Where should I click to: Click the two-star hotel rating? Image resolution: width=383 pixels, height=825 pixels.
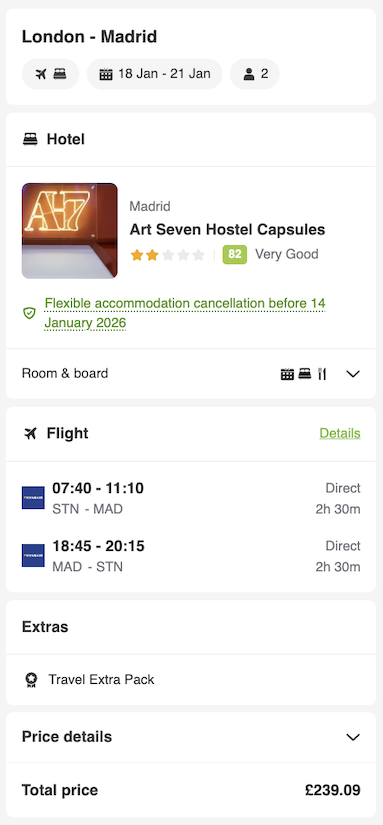(167, 255)
